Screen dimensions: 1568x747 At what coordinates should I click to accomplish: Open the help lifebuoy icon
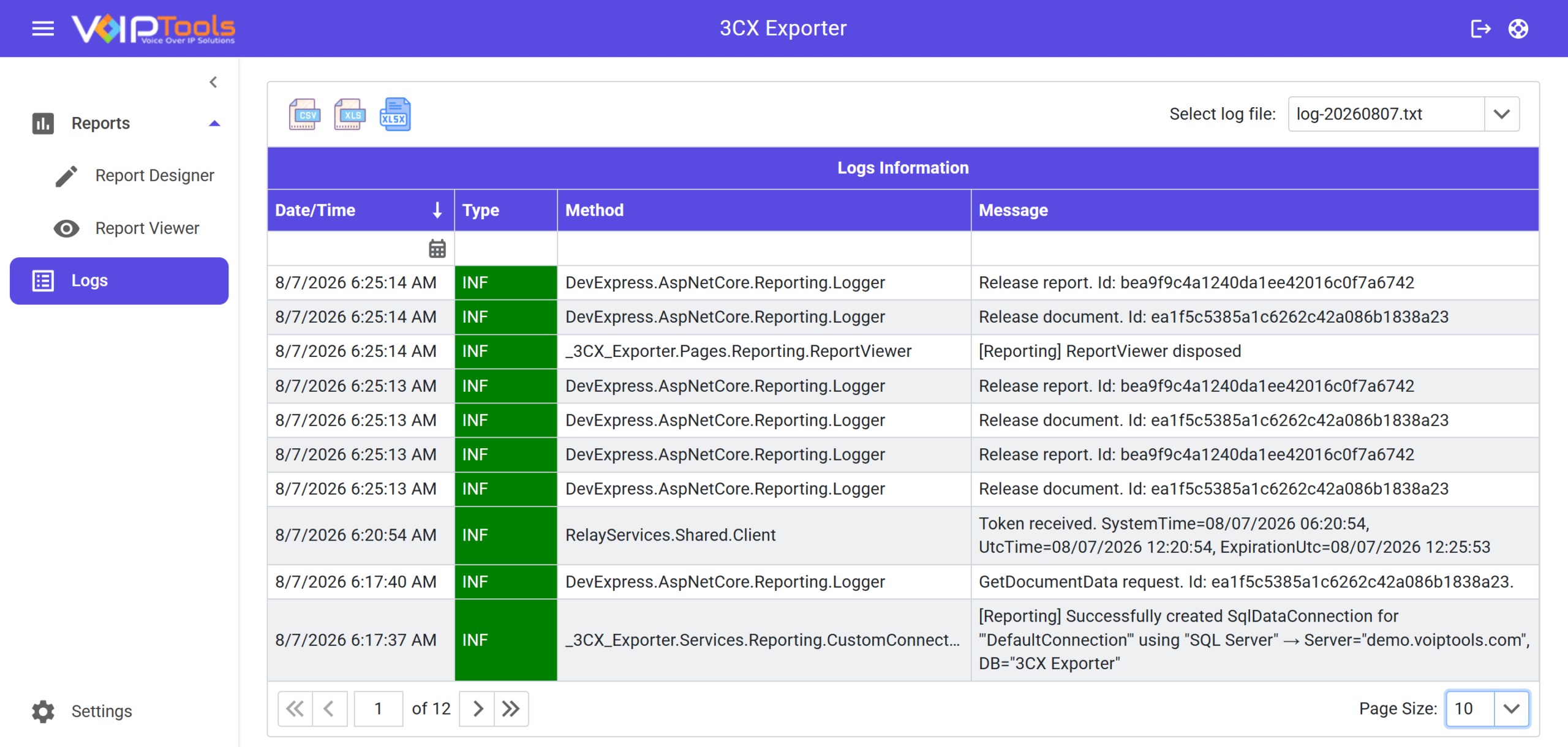point(1518,29)
